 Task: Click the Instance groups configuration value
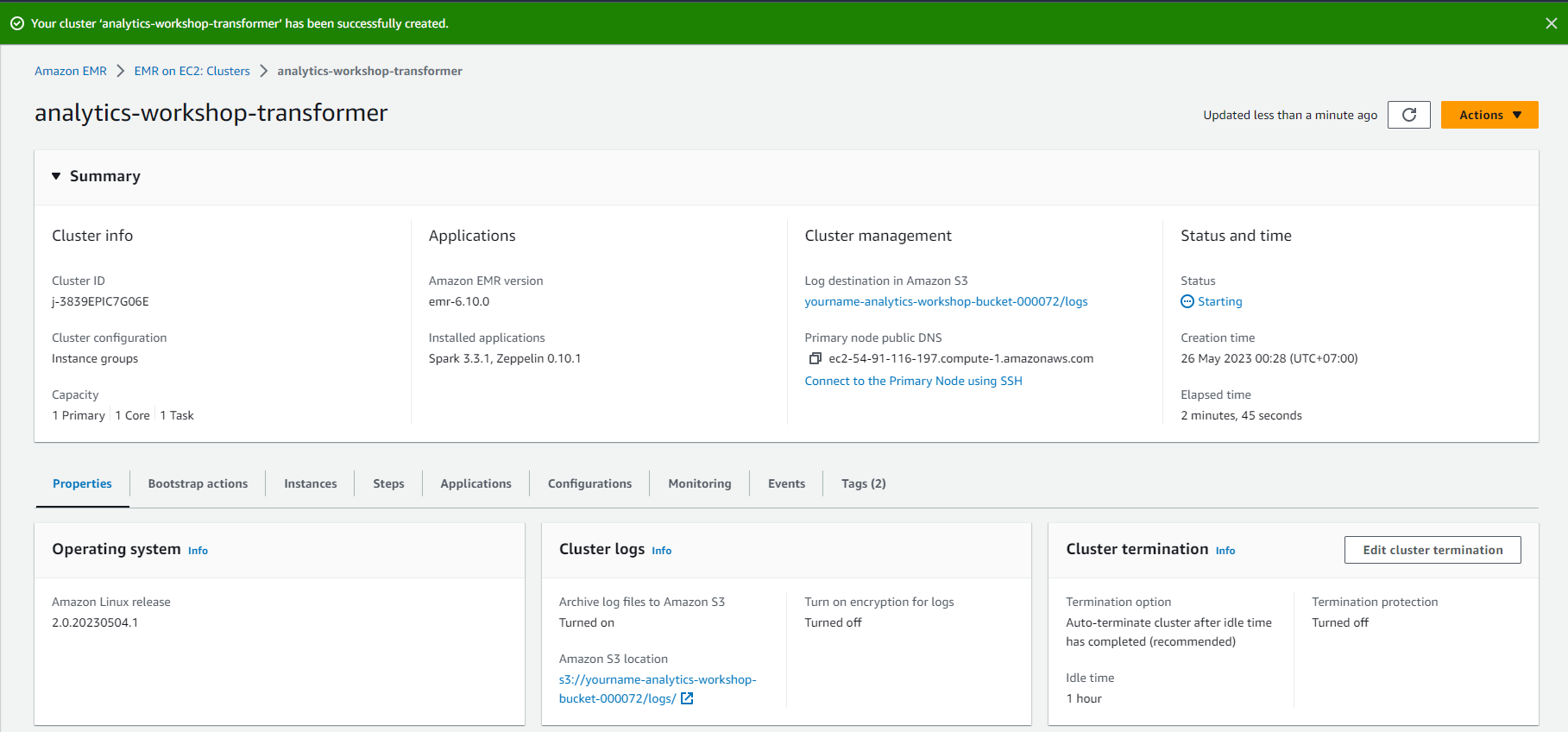[x=95, y=358]
